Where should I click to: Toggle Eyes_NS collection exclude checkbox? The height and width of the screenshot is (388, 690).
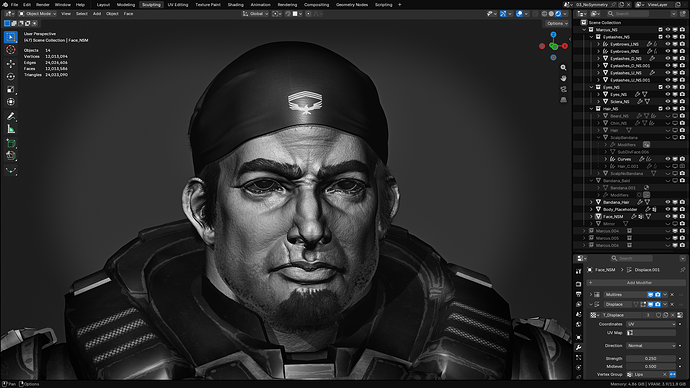(661, 87)
